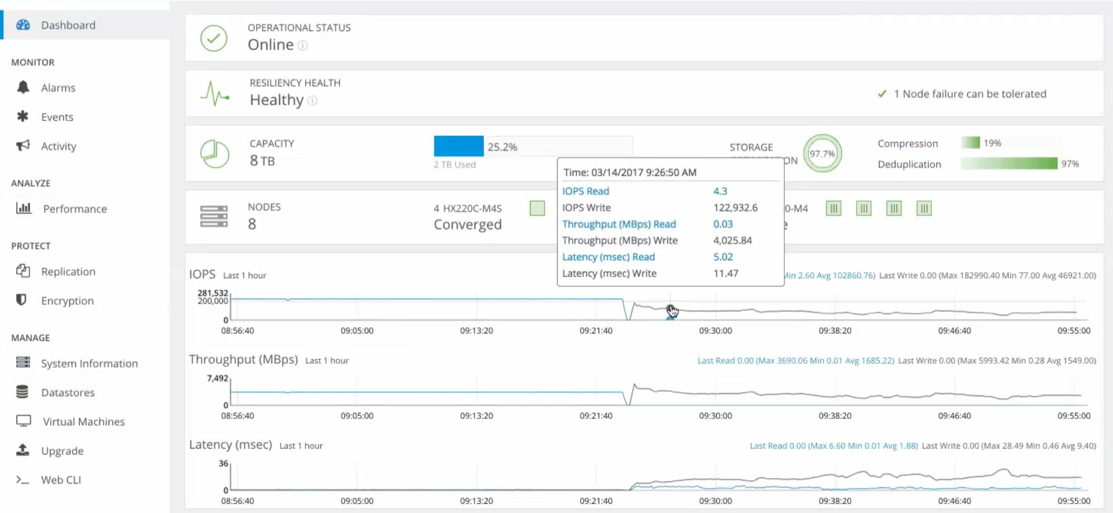
Task: Open the Datastores page
Action: 67,393
